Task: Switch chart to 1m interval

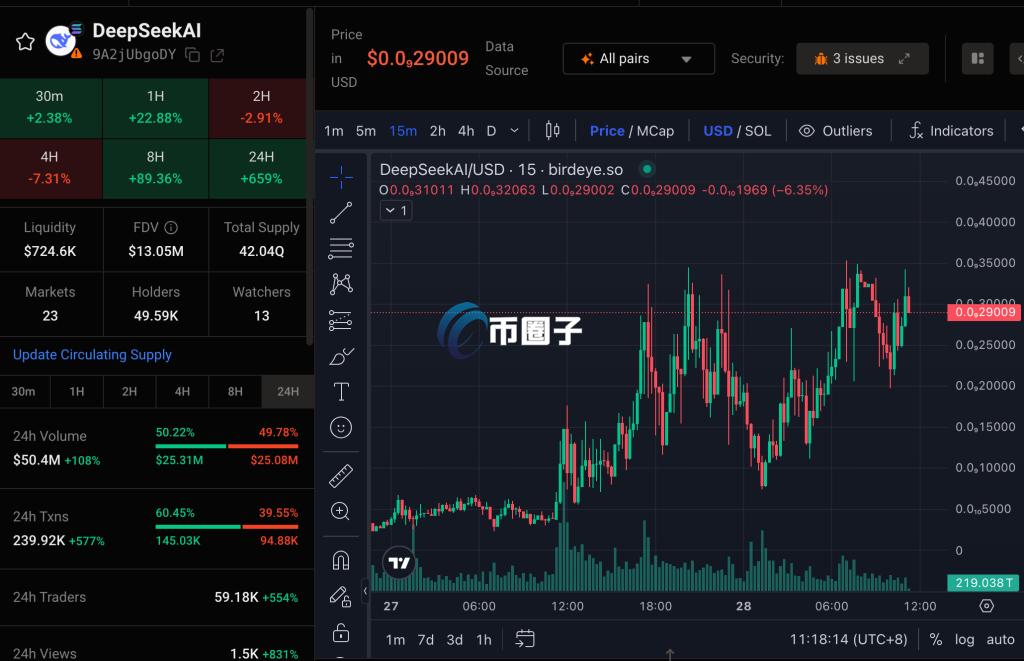Action: coord(334,131)
